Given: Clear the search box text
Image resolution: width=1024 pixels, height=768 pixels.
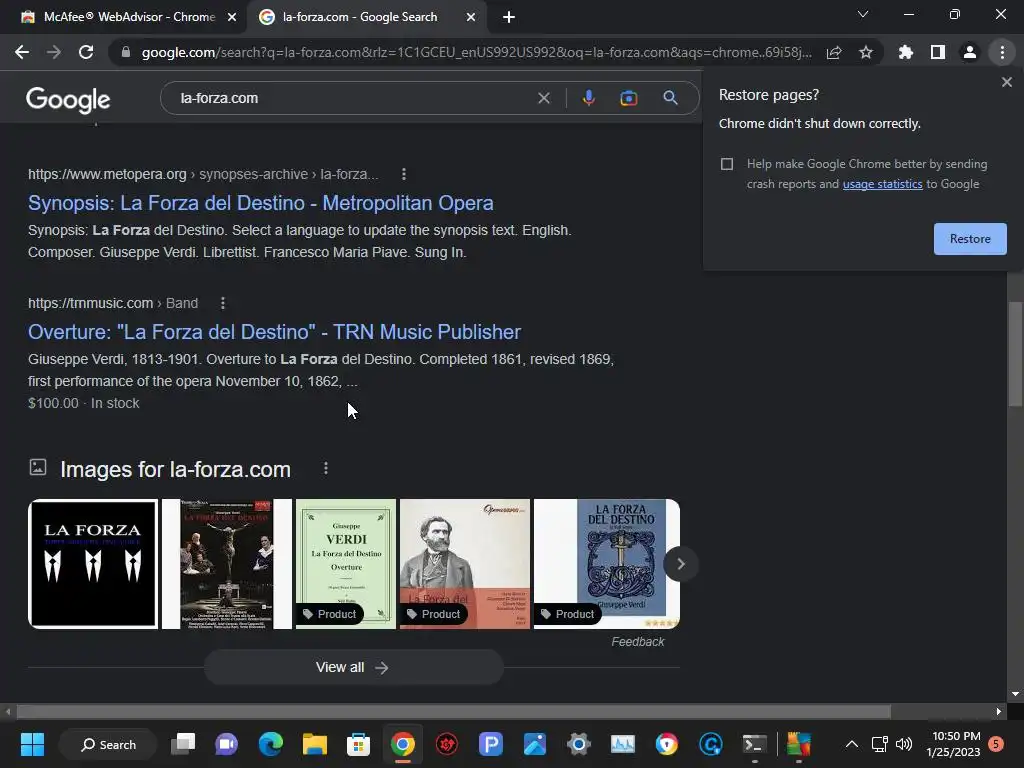Looking at the screenshot, I should click(x=543, y=98).
